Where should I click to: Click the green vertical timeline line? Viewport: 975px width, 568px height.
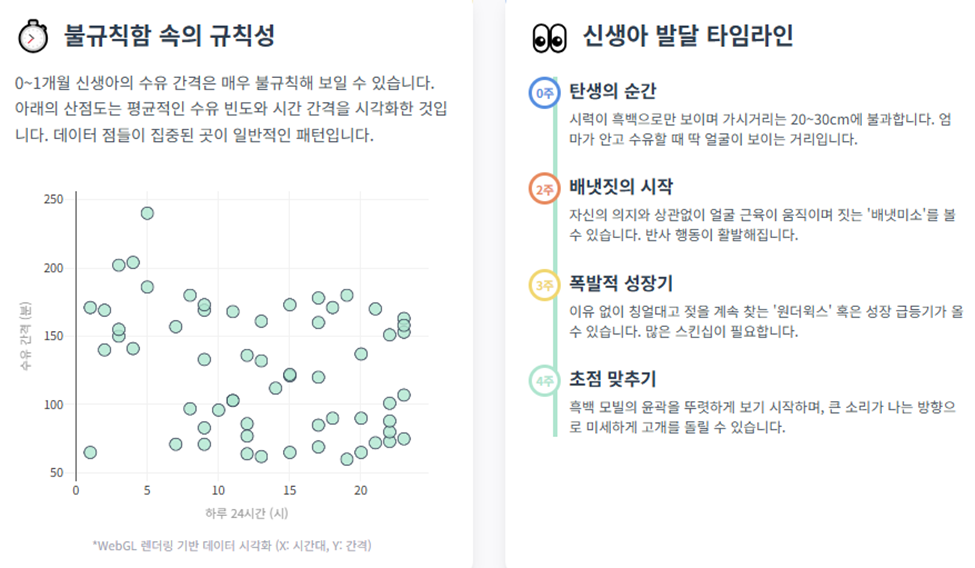click(555, 257)
